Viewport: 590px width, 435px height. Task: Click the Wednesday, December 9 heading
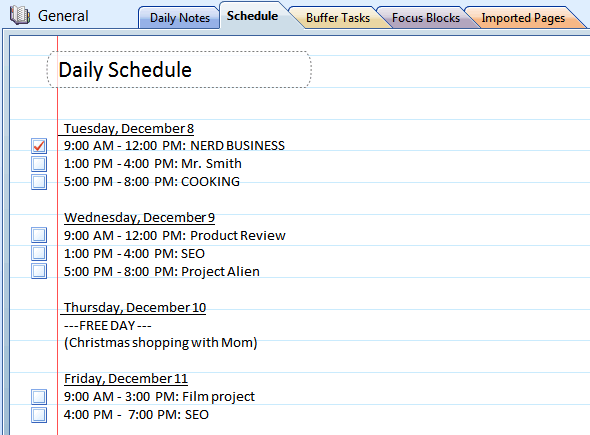click(x=139, y=218)
